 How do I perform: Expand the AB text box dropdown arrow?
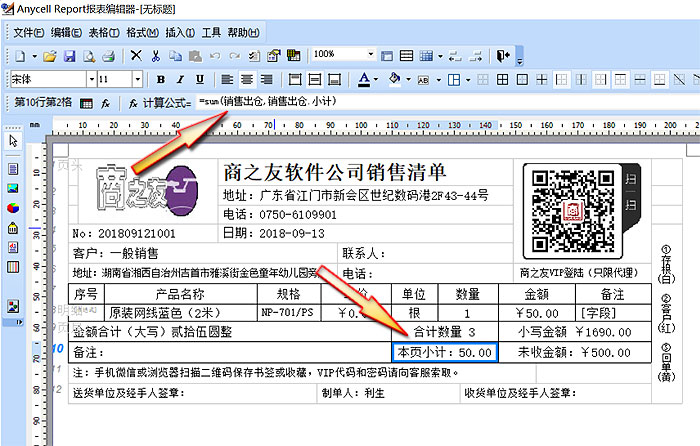(x=438, y=80)
